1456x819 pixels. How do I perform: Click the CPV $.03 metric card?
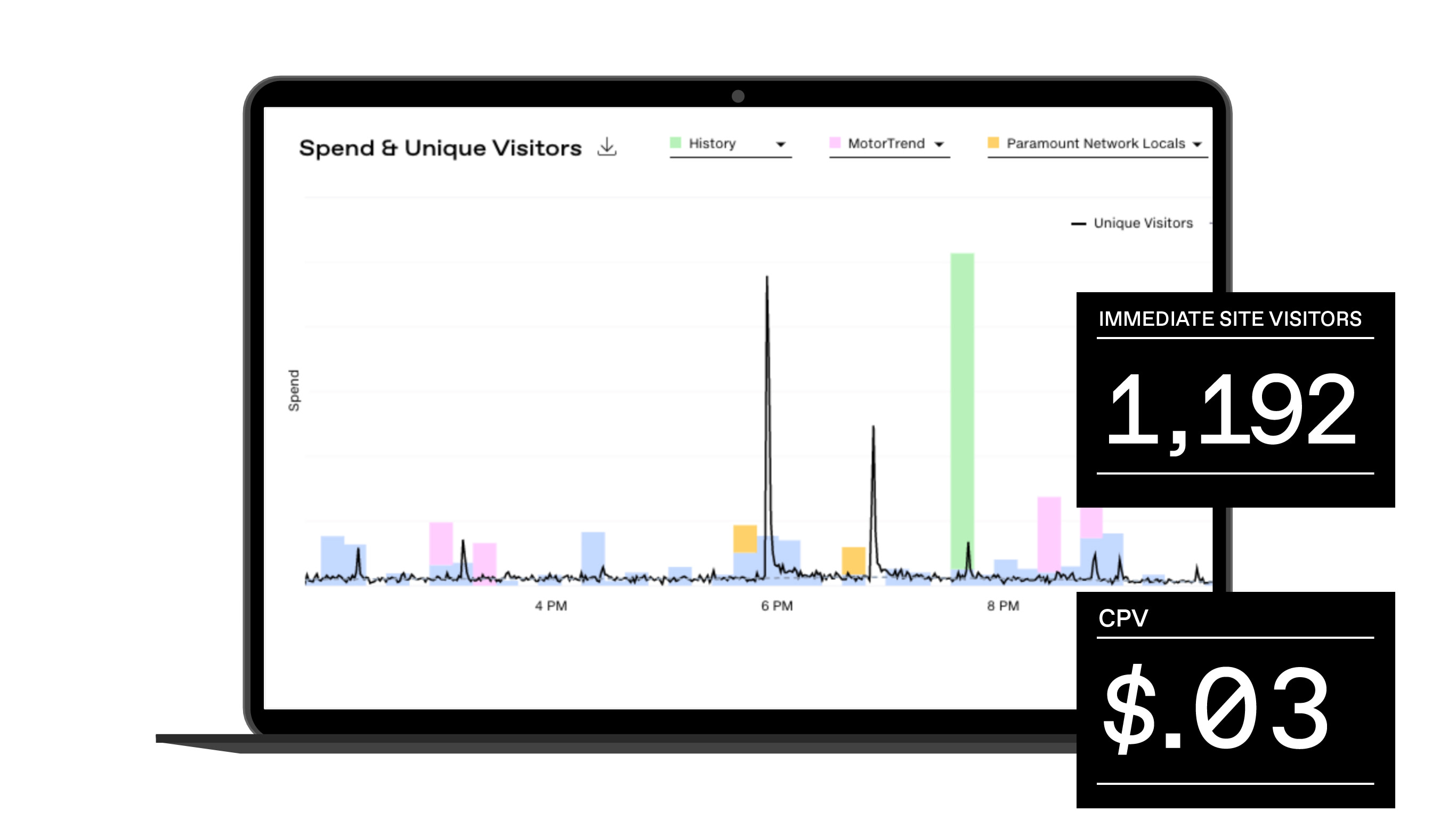(1235, 699)
